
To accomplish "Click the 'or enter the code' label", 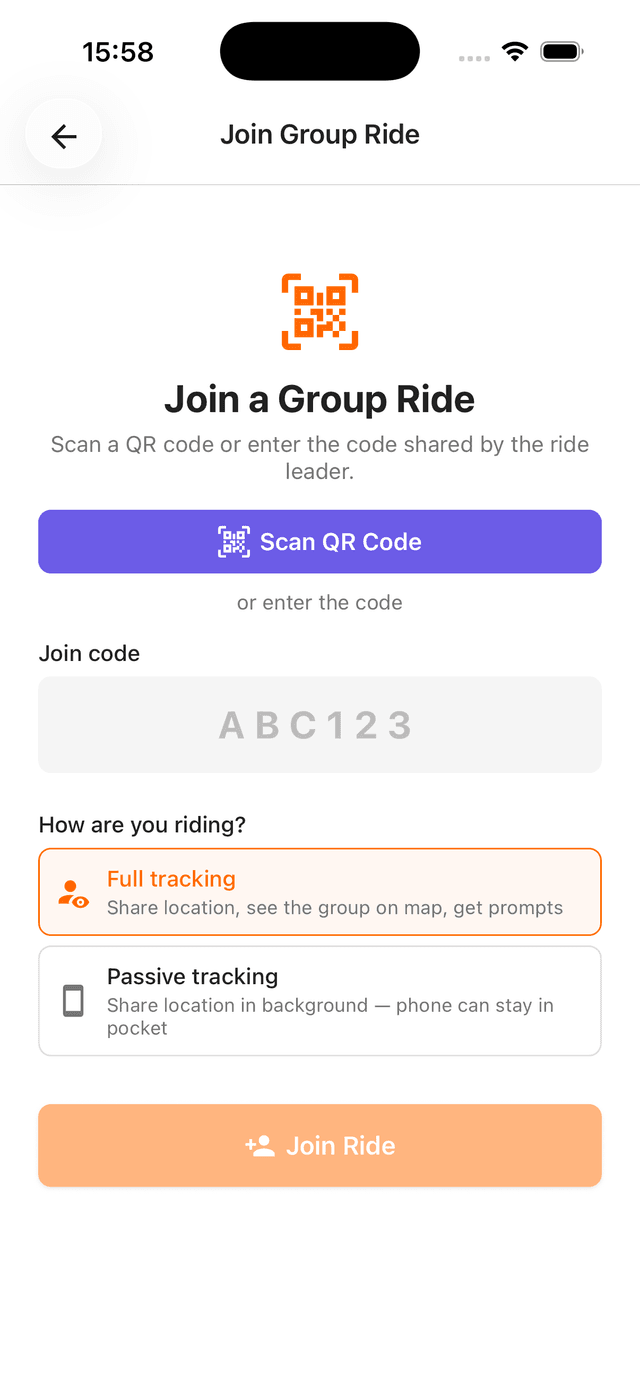I will coord(320,602).
